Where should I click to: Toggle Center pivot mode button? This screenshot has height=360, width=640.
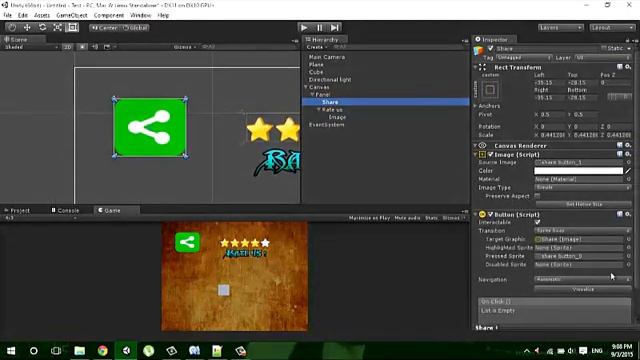(104, 28)
